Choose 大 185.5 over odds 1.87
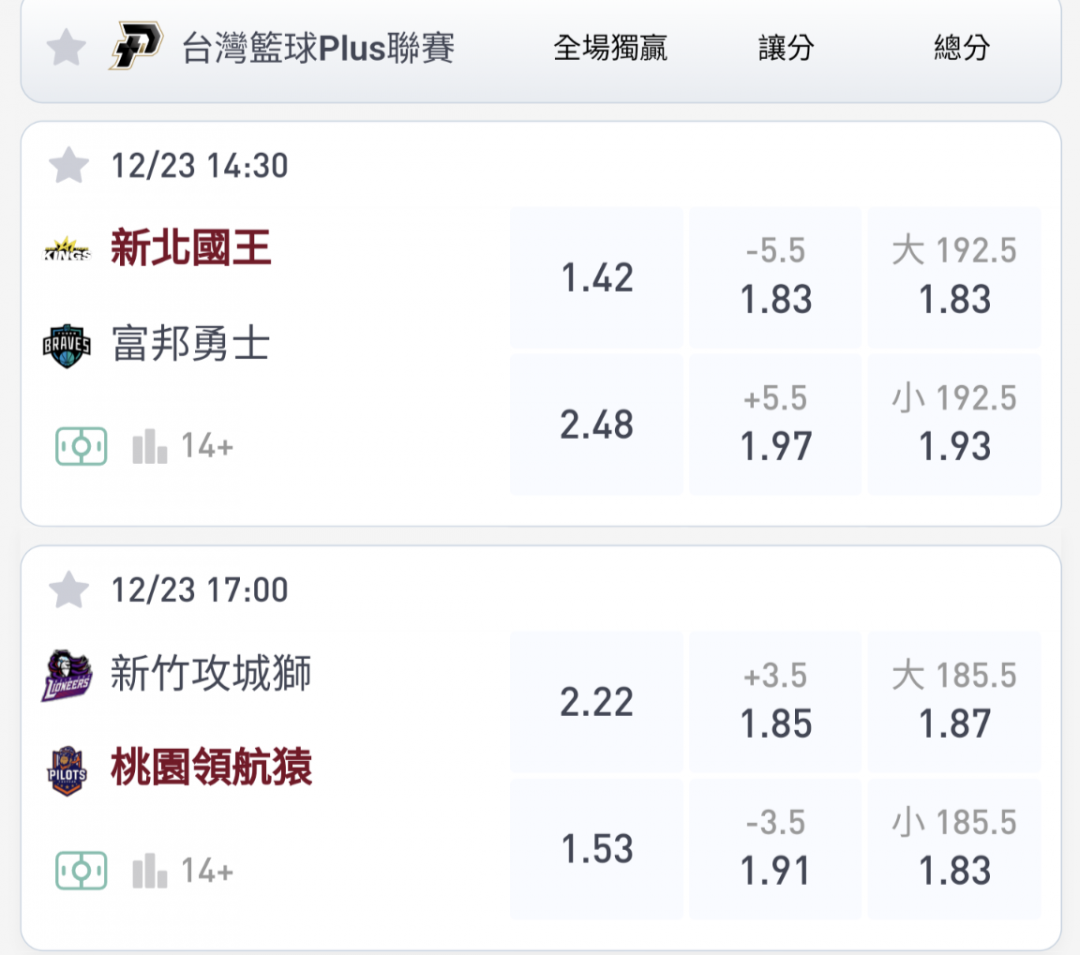Image resolution: width=1080 pixels, height=955 pixels. (955, 702)
